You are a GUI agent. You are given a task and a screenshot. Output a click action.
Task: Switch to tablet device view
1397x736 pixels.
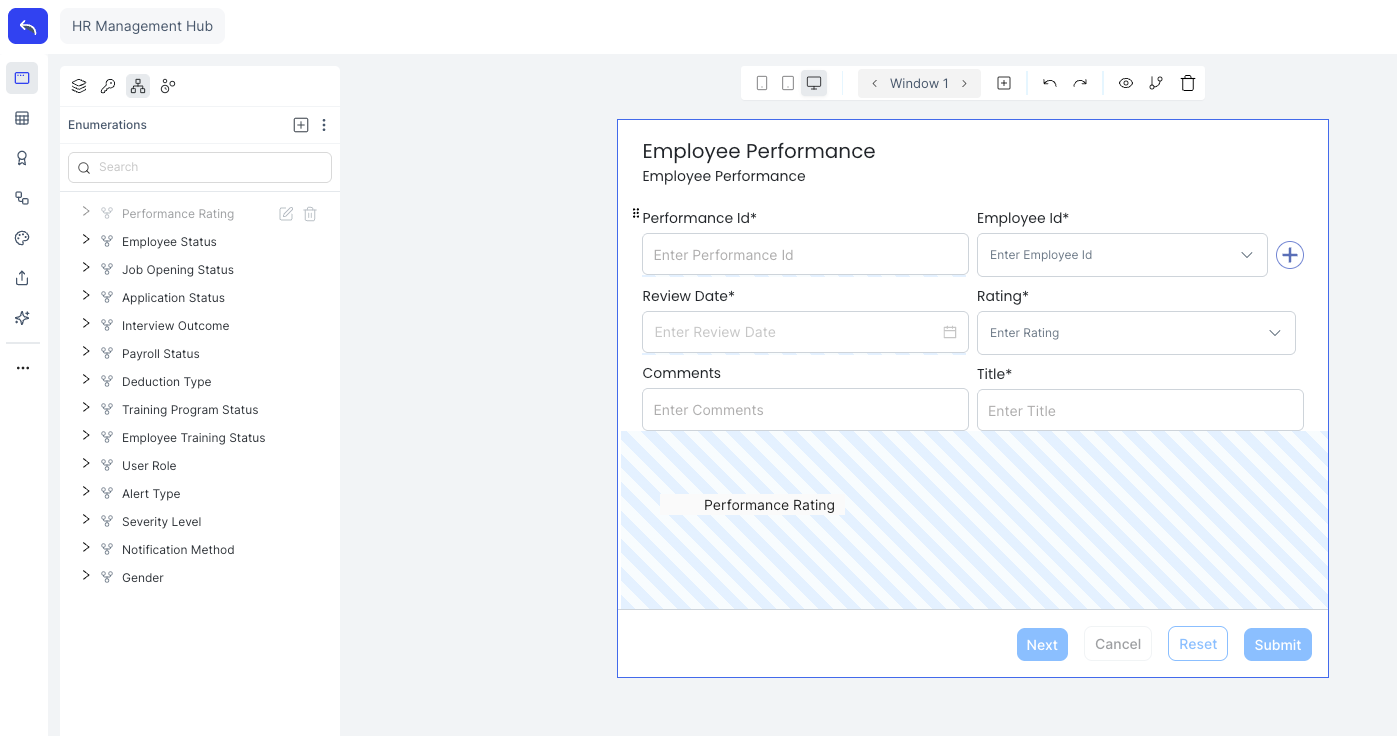pyautogui.click(x=788, y=84)
